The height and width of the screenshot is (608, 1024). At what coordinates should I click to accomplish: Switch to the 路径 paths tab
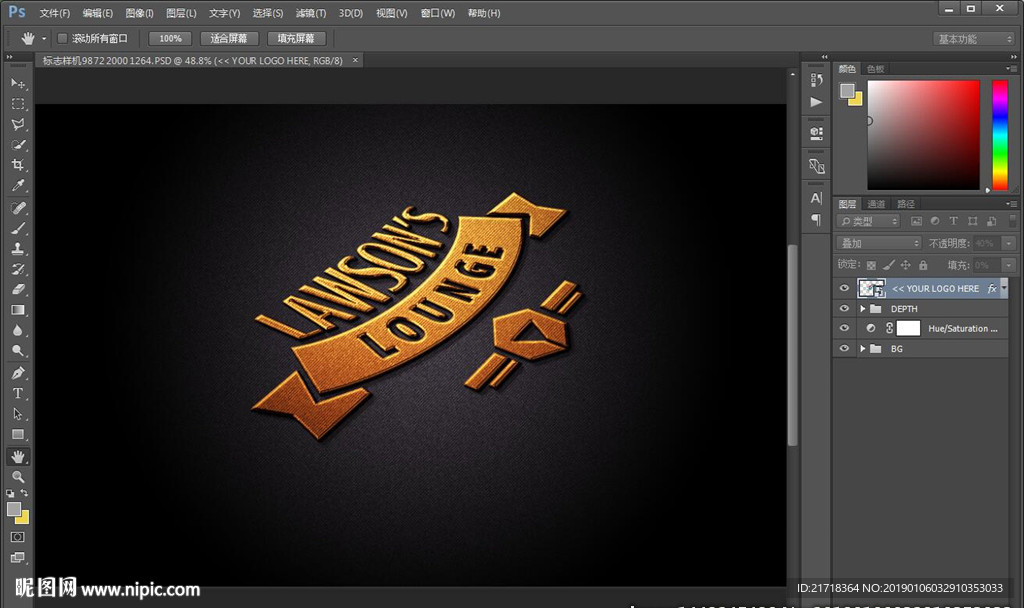(906, 204)
